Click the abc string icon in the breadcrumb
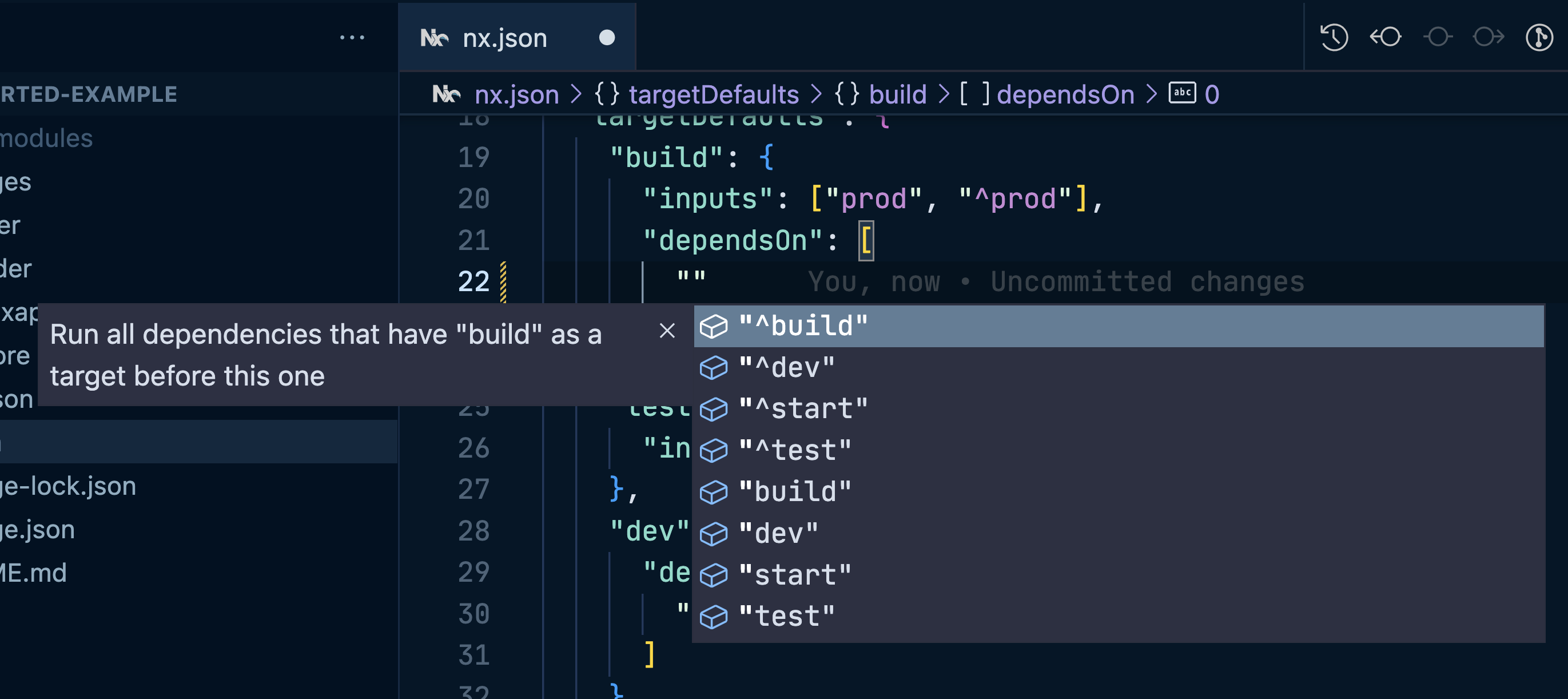Viewport: 1568px width, 699px height. (x=1181, y=93)
